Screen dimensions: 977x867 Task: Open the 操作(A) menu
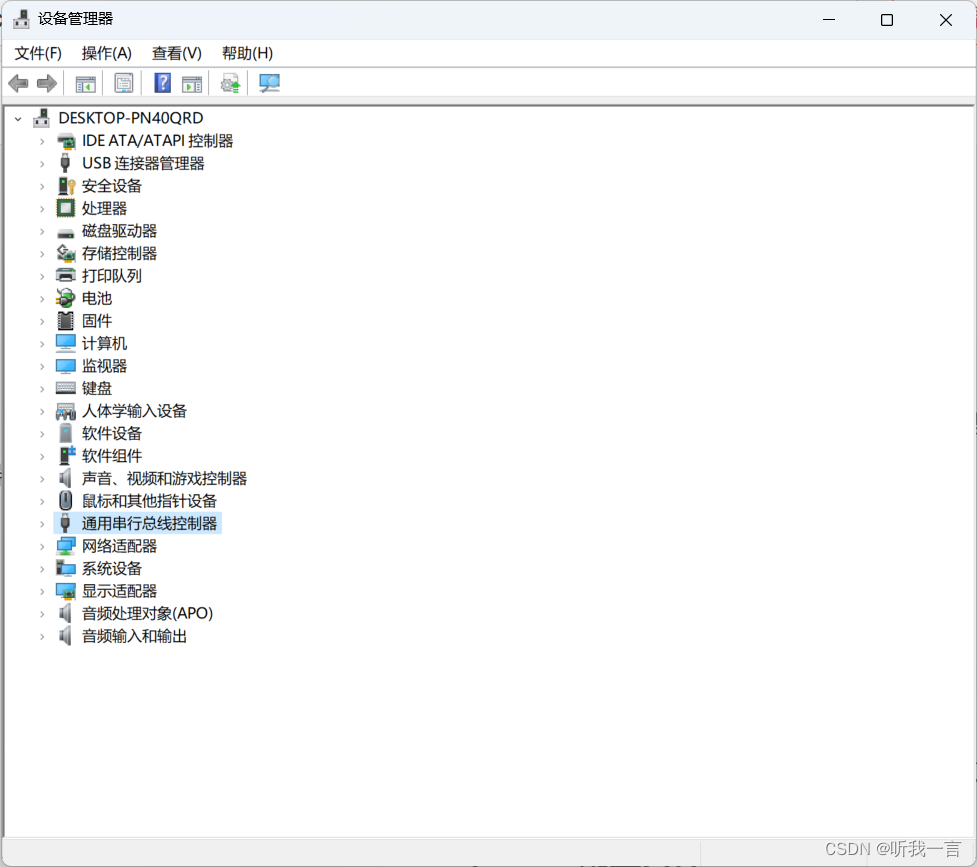pyautogui.click(x=107, y=54)
